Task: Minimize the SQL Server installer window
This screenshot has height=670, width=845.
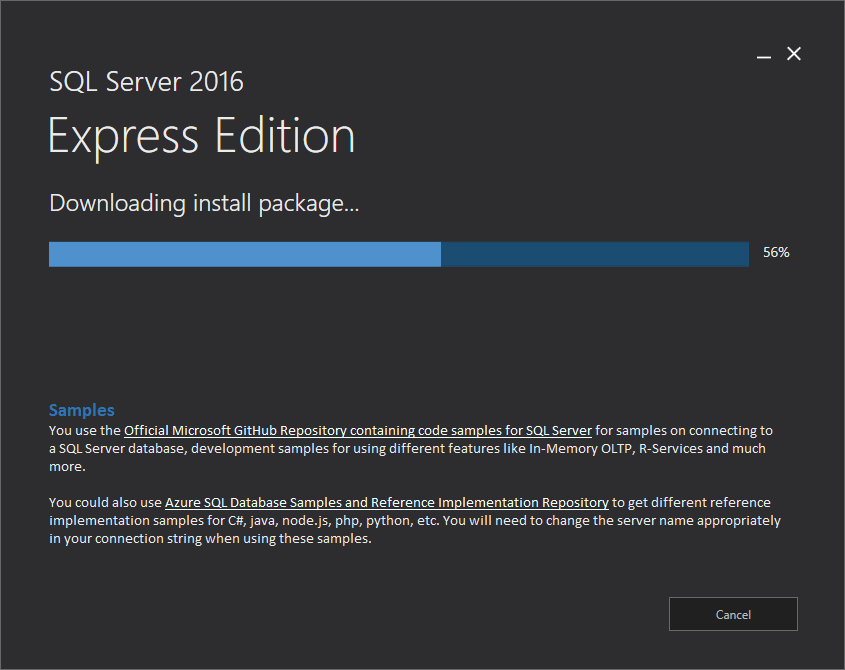Action: click(x=764, y=54)
